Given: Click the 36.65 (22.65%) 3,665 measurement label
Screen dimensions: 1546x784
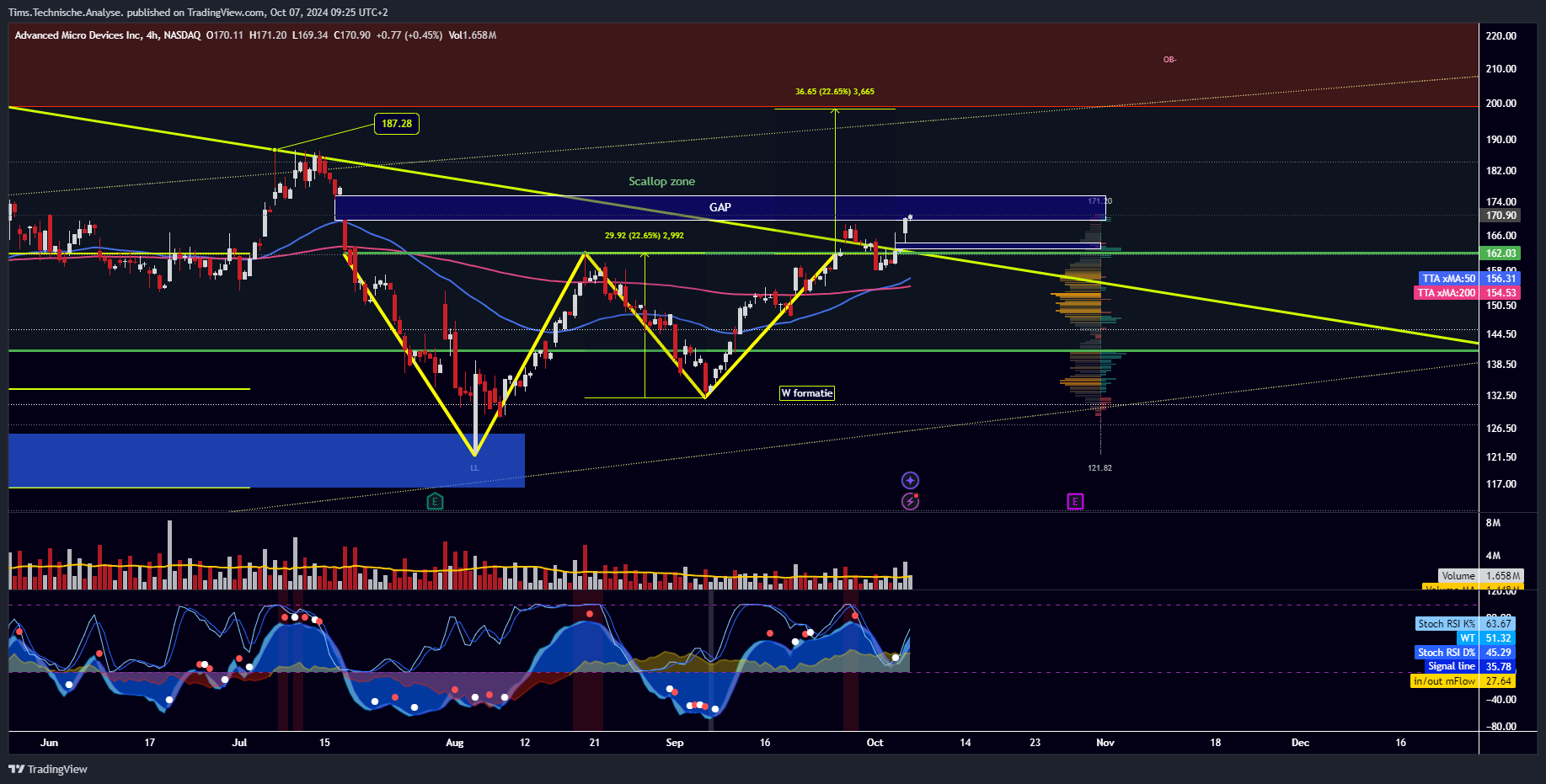Looking at the screenshot, I should click(835, 91).
